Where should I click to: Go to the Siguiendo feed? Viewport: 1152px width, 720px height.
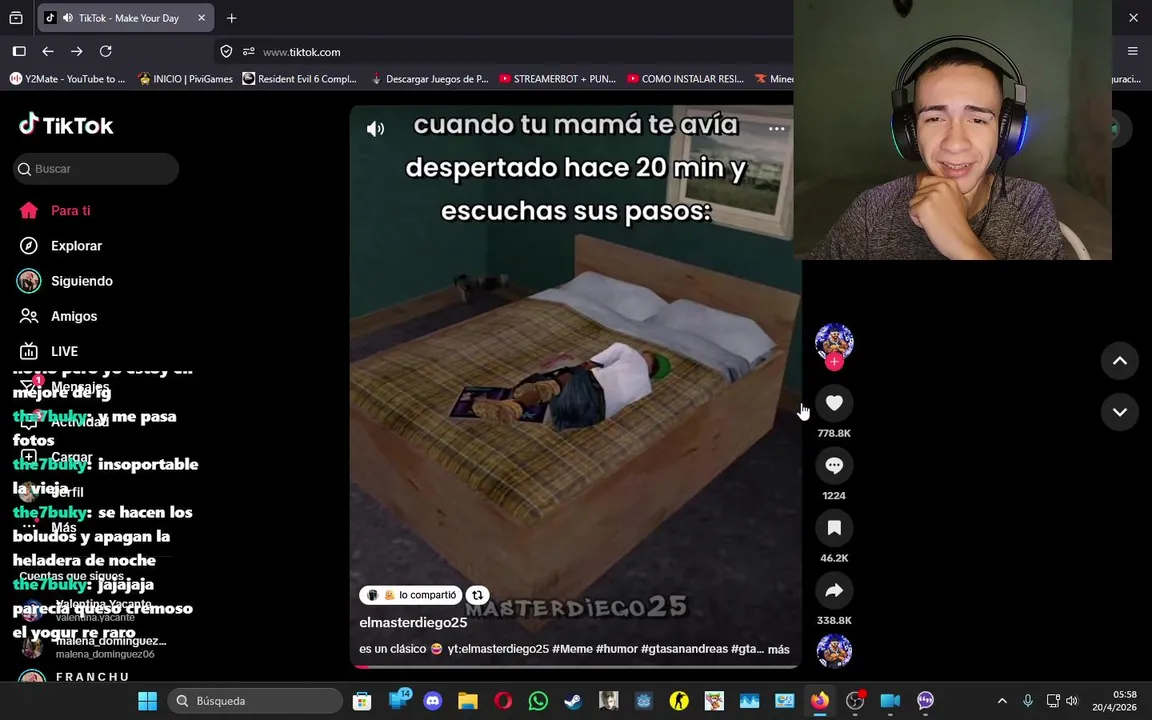click(x=65, y=281)
